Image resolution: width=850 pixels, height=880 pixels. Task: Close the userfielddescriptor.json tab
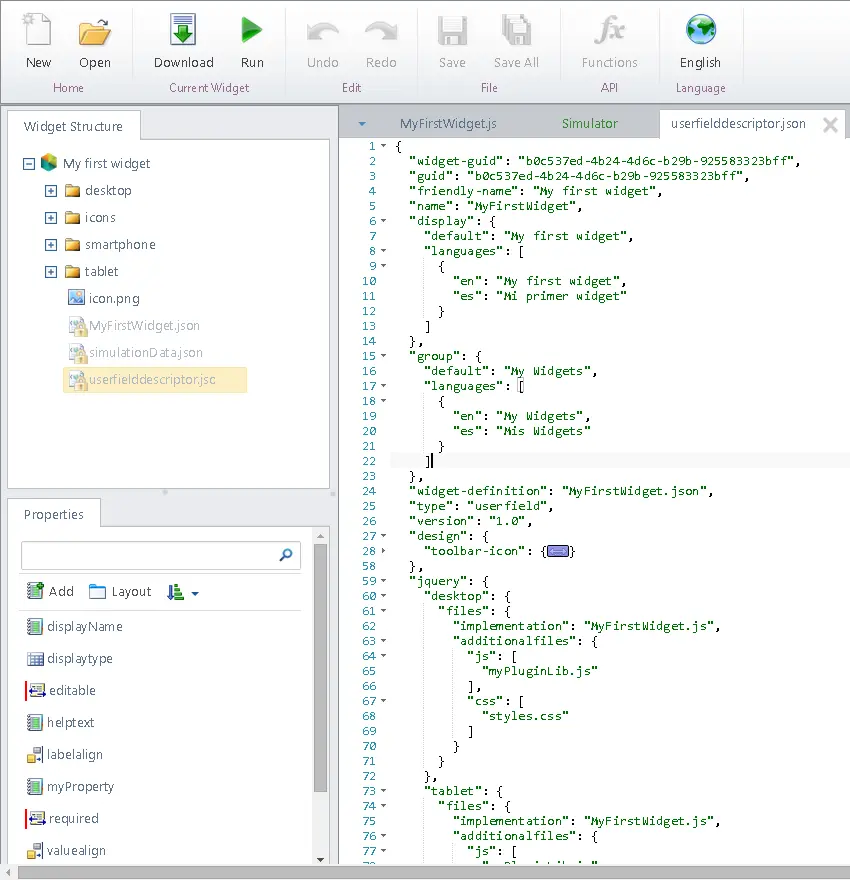[x=830, y=125]
